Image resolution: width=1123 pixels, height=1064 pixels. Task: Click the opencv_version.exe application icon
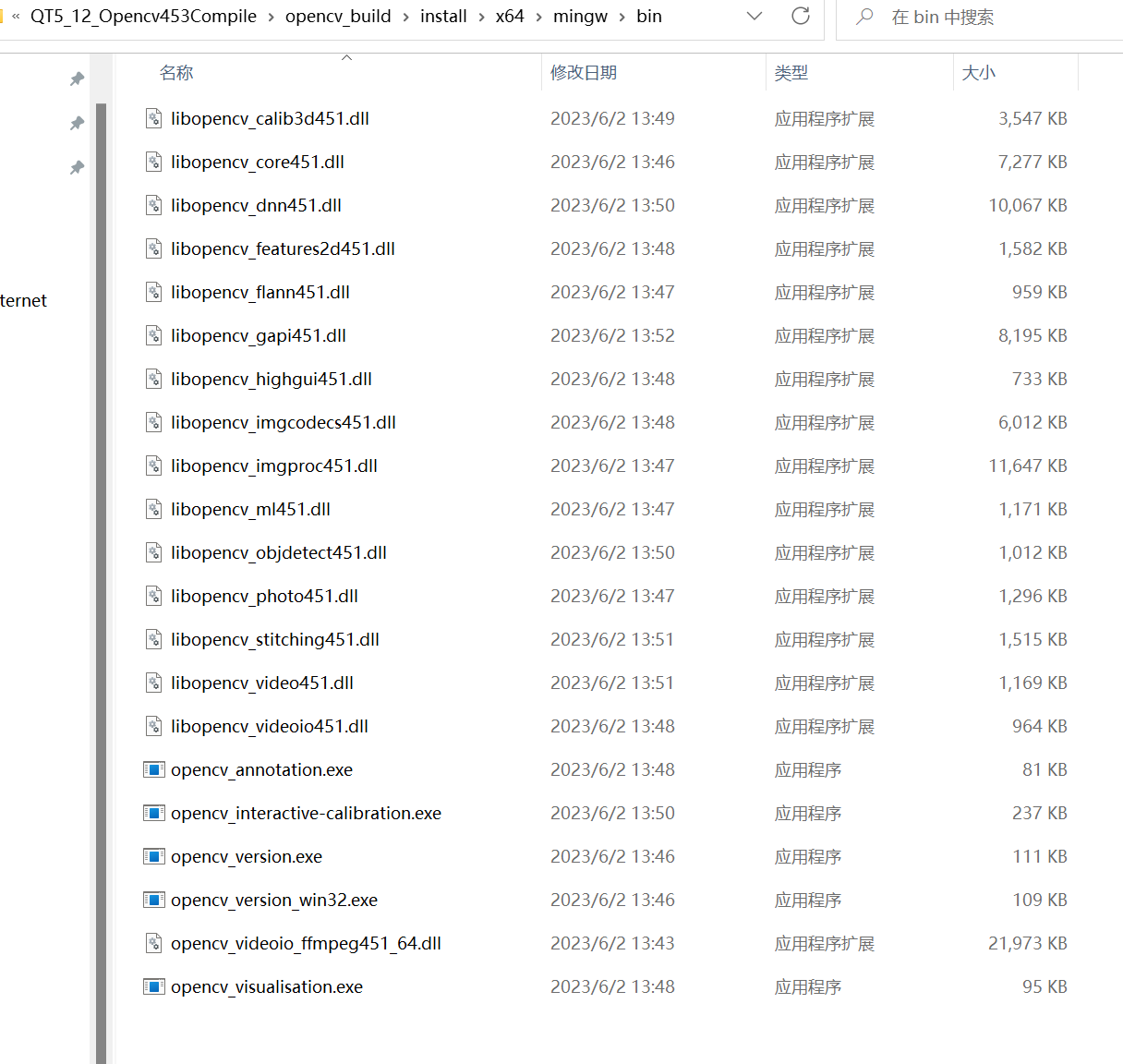153,856
